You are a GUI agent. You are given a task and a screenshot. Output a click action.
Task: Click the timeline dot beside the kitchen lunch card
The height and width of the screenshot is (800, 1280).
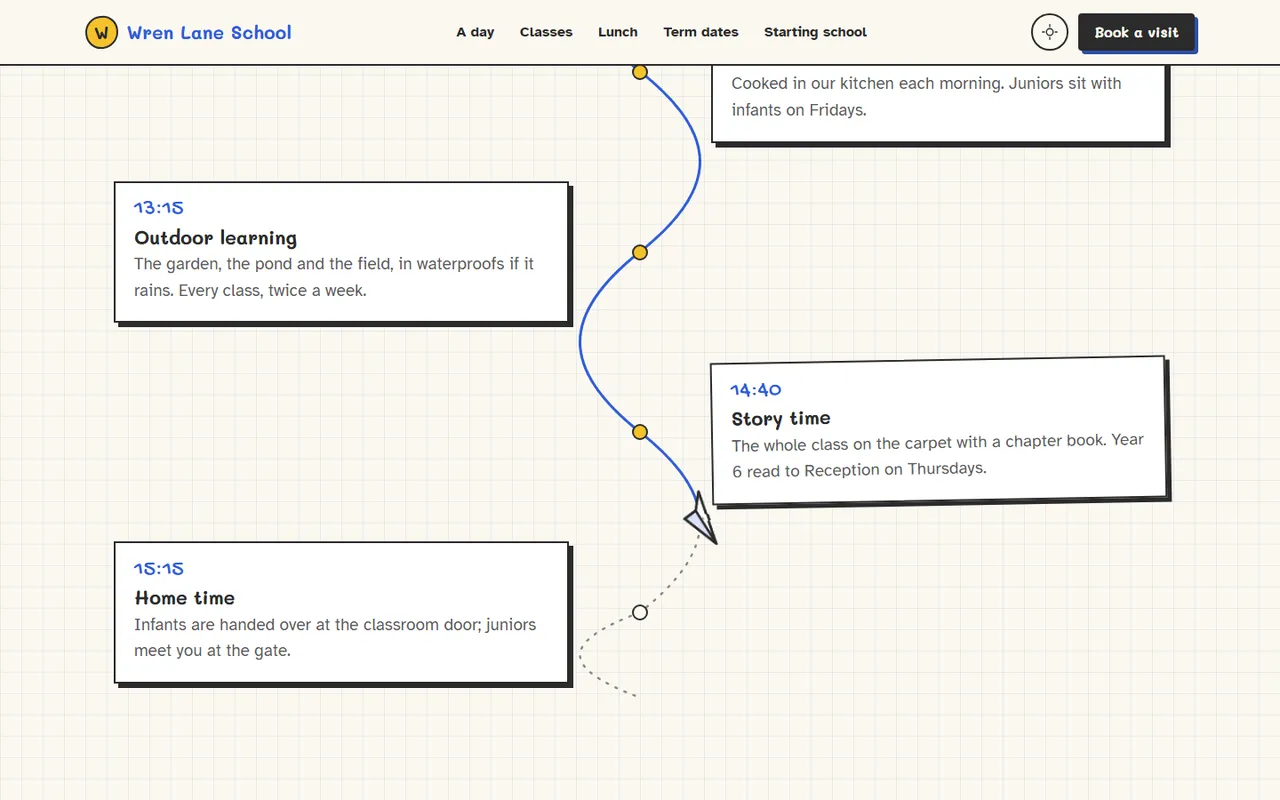(x=640, y=72)
